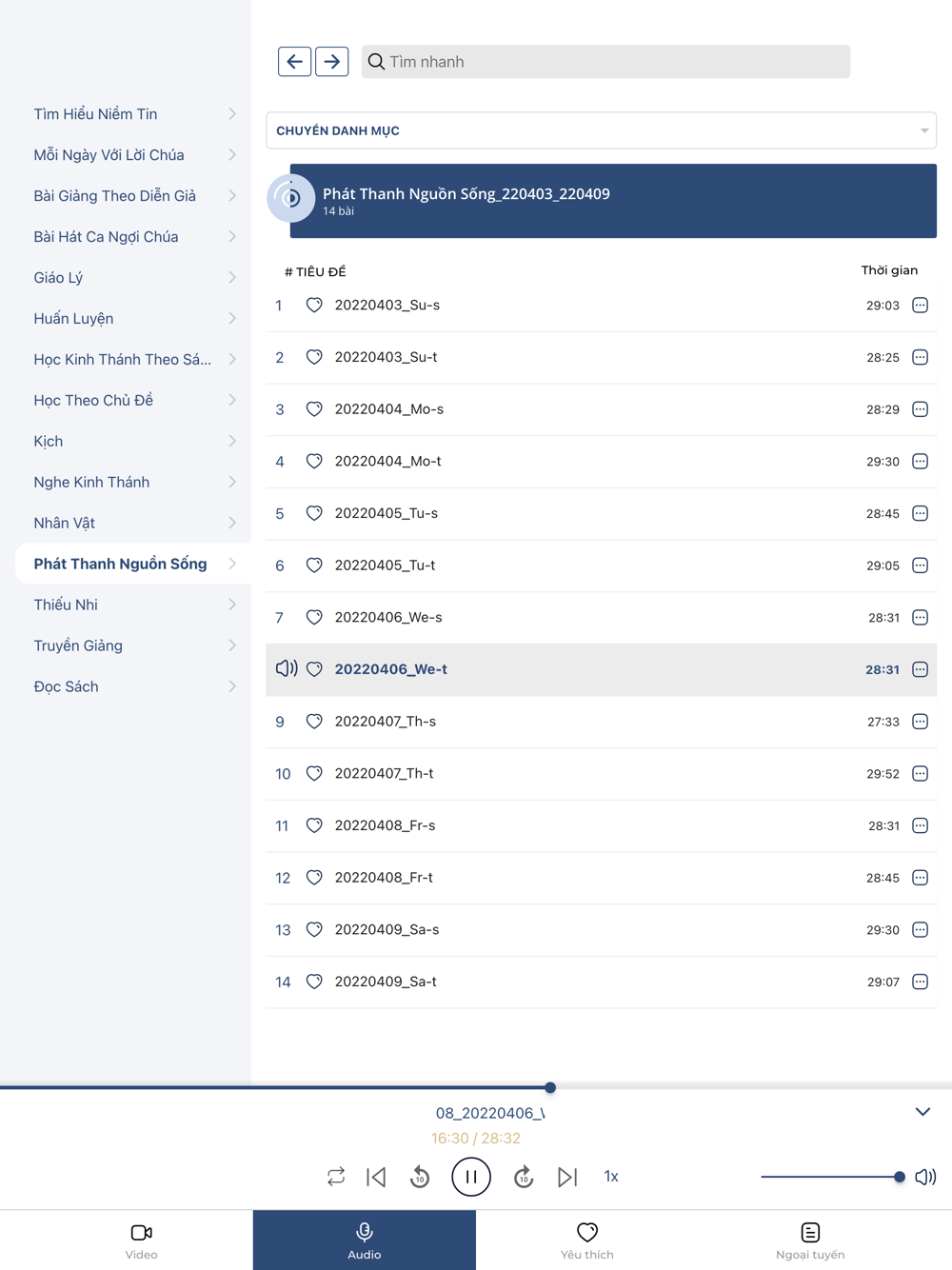Image resolution: width=952 pixels, height=1270 pixels.
Task: Click the now-playing speaker icon on row 8
Action: coord(286,668)
